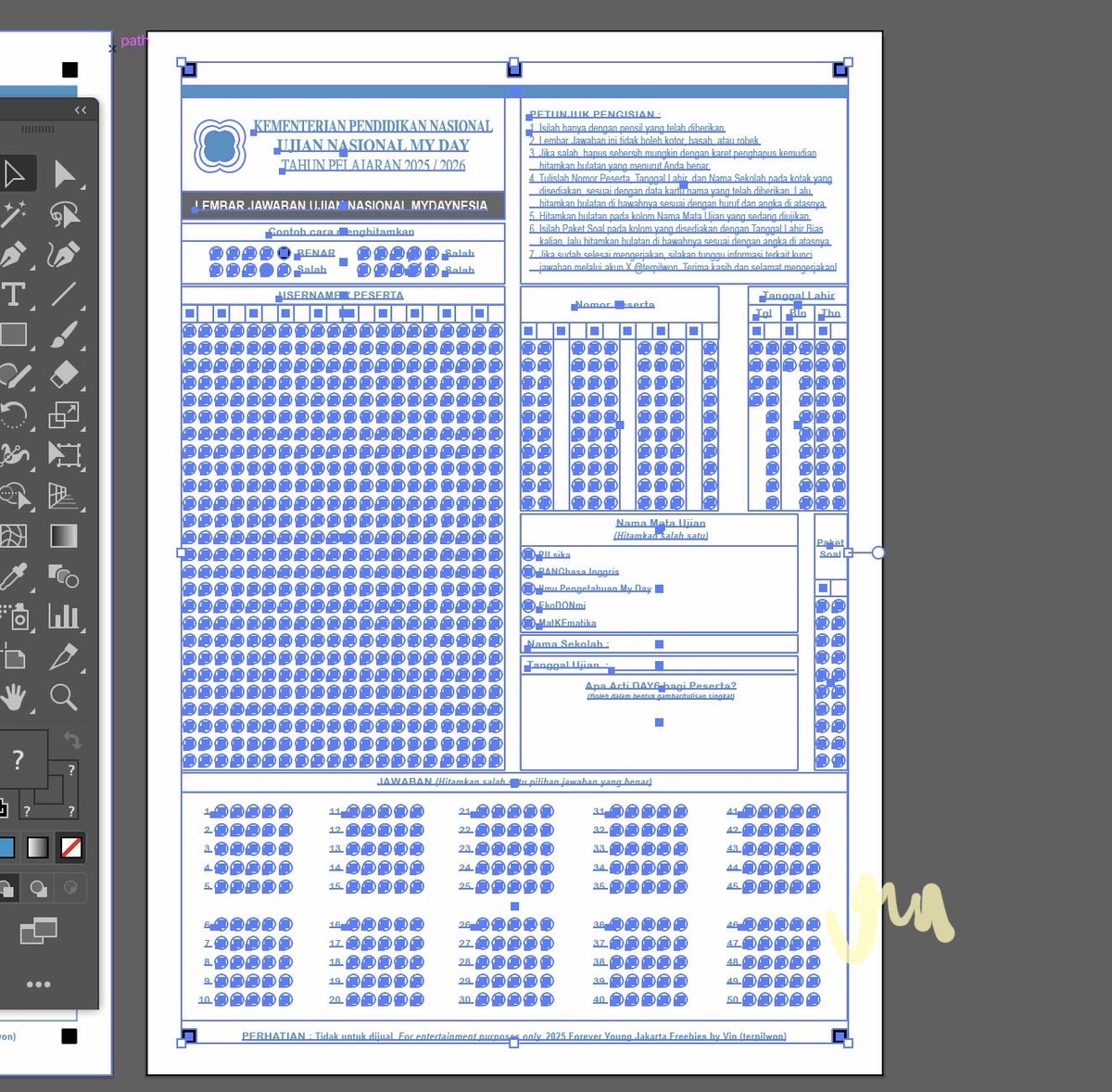Set paint to None (red slash)

[x=71, y=847]
